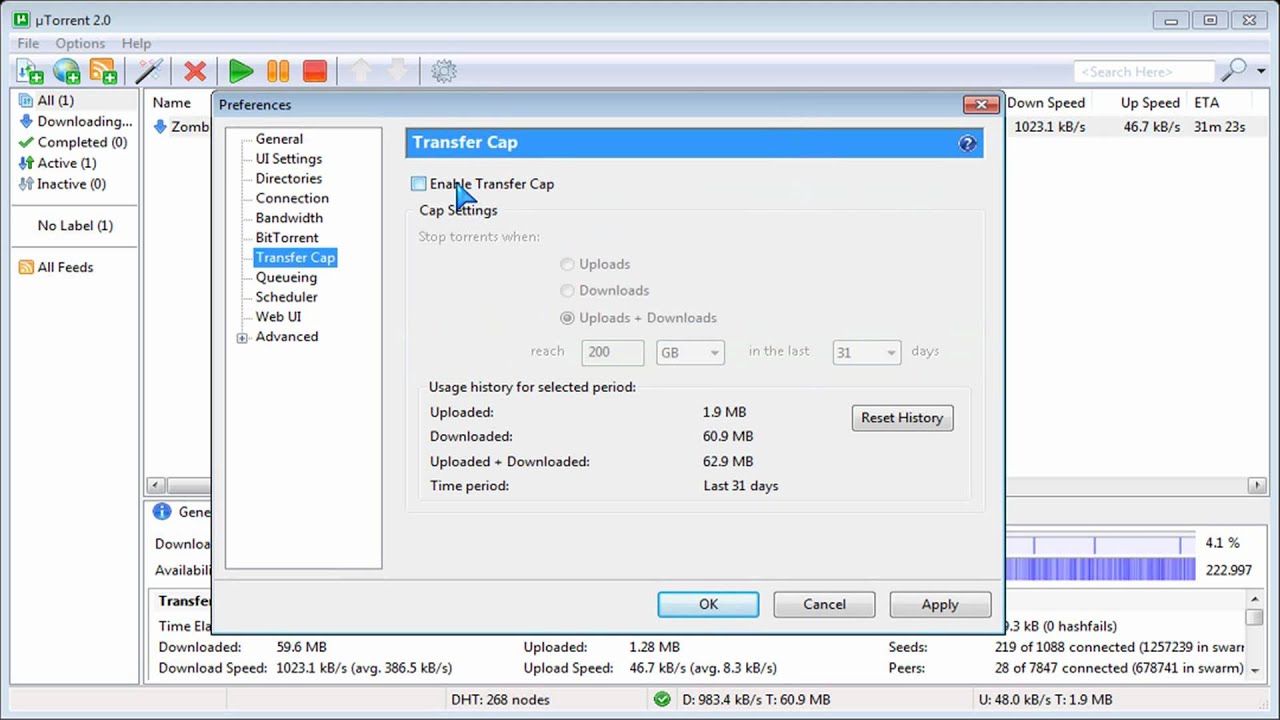This screenshot has width=1280, height=720.
Task: Click the DHT: 268 nodes status entry
Action: 500,699
